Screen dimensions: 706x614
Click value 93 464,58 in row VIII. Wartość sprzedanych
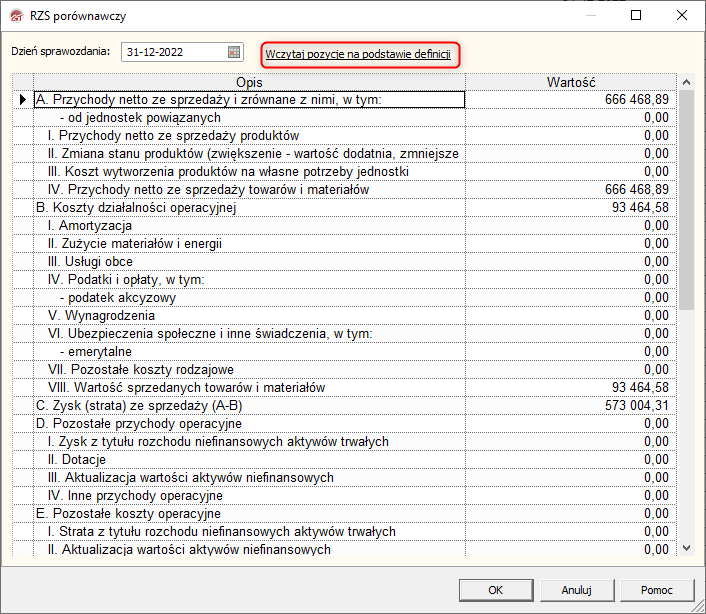640,388
